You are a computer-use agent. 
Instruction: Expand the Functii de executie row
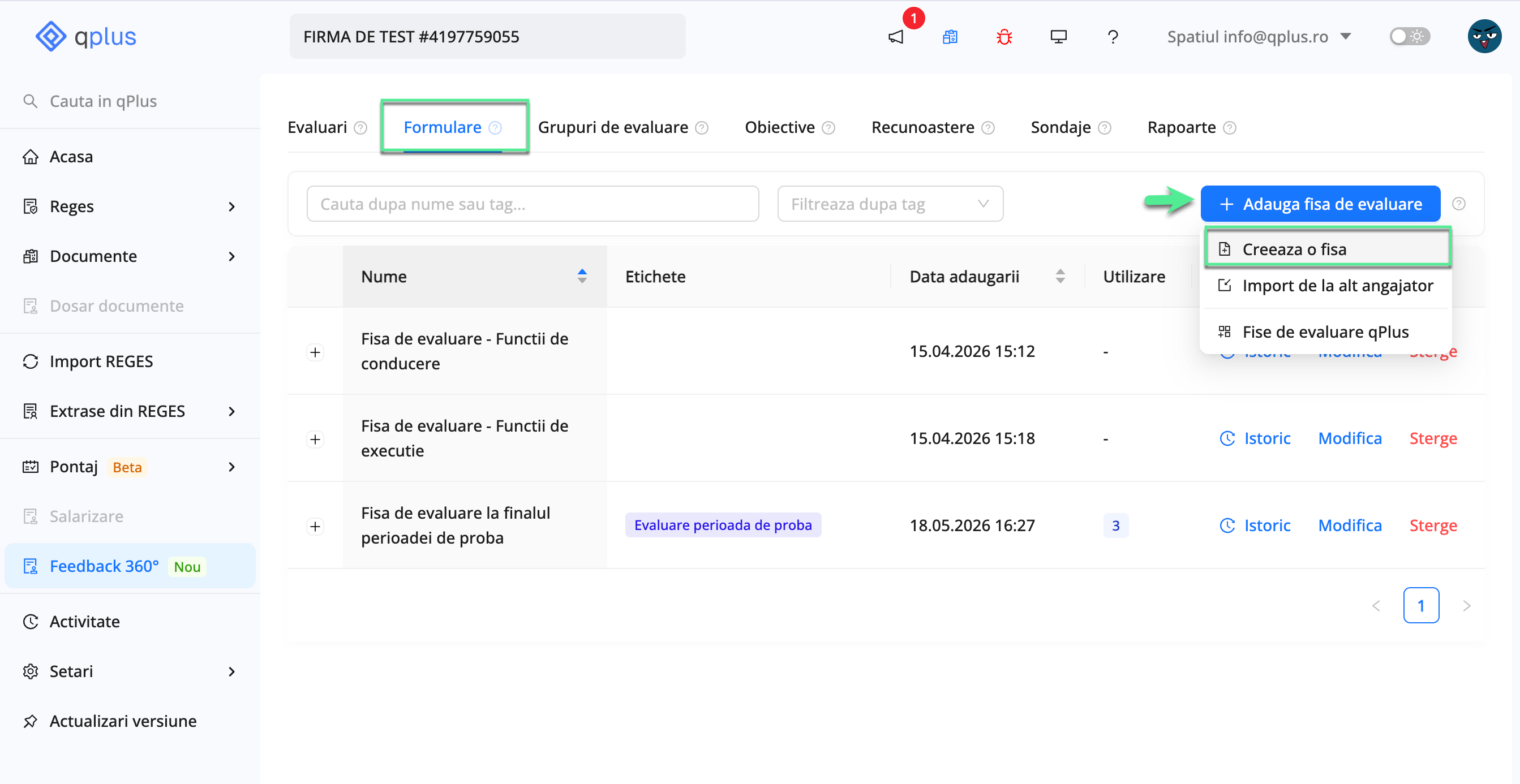click(315, 439)
